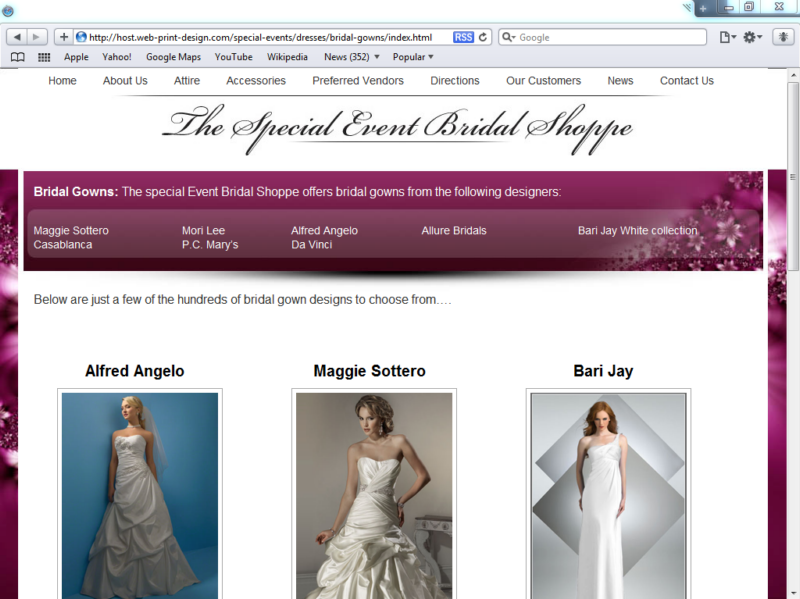800x599 pixels.
Task: Open the Yahoo! bookmark
Action: point(117,57)
